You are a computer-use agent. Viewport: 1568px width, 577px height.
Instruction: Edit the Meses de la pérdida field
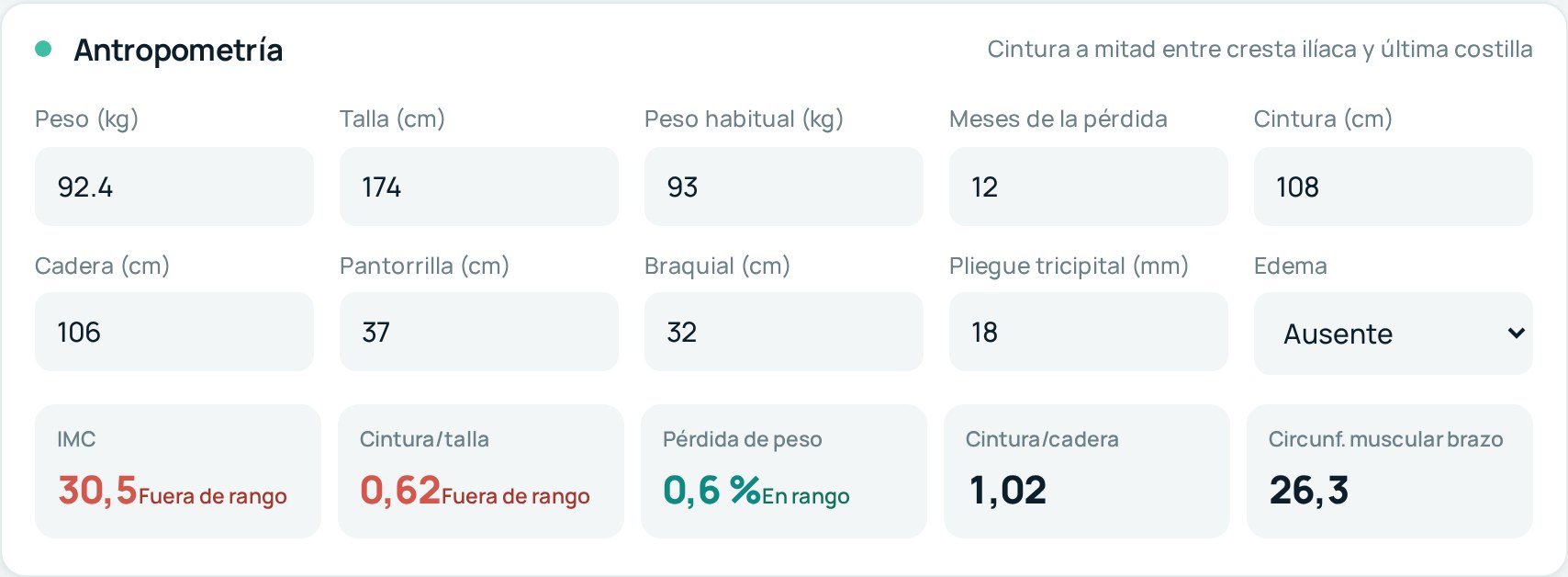tap(1089, 187)
